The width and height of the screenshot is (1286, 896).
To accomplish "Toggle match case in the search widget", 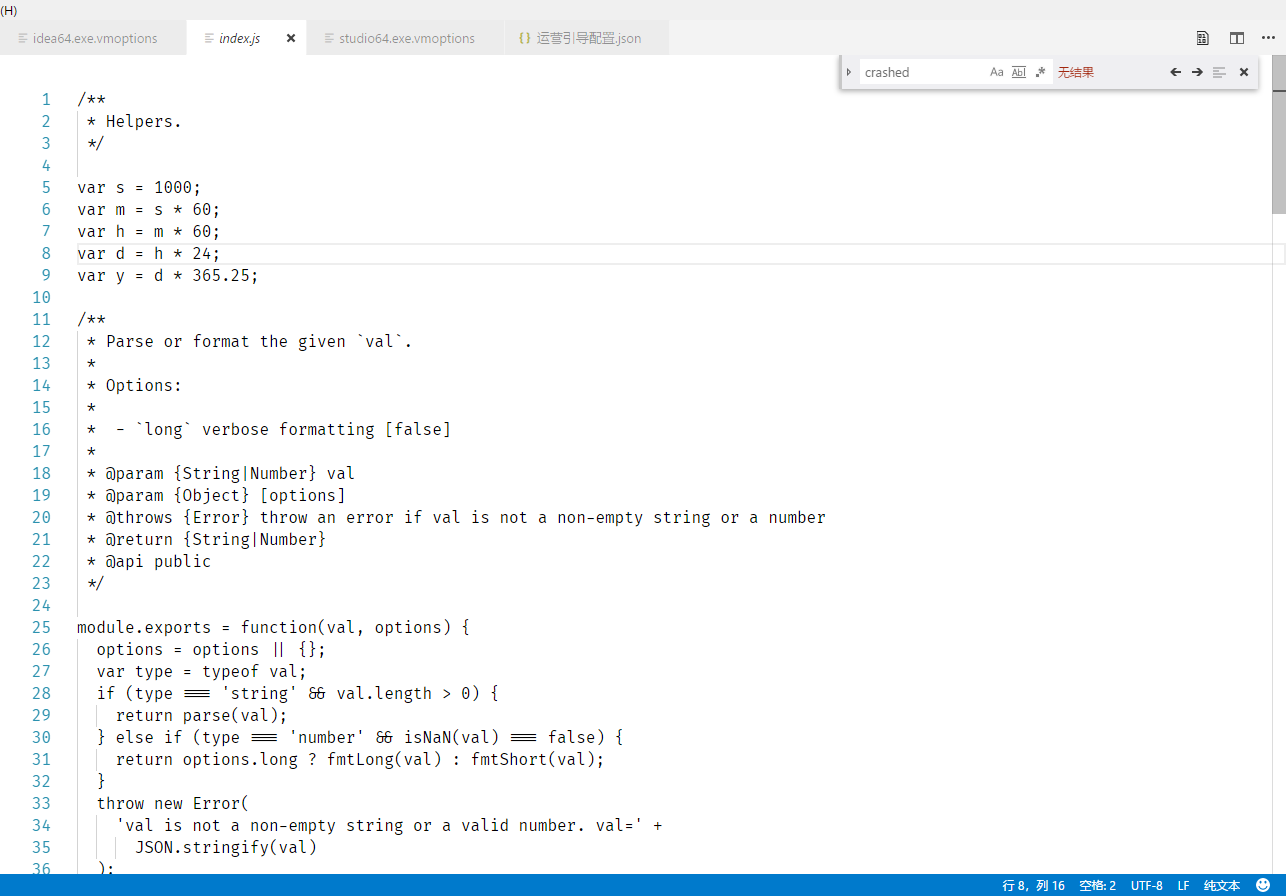I will [997, 71].
